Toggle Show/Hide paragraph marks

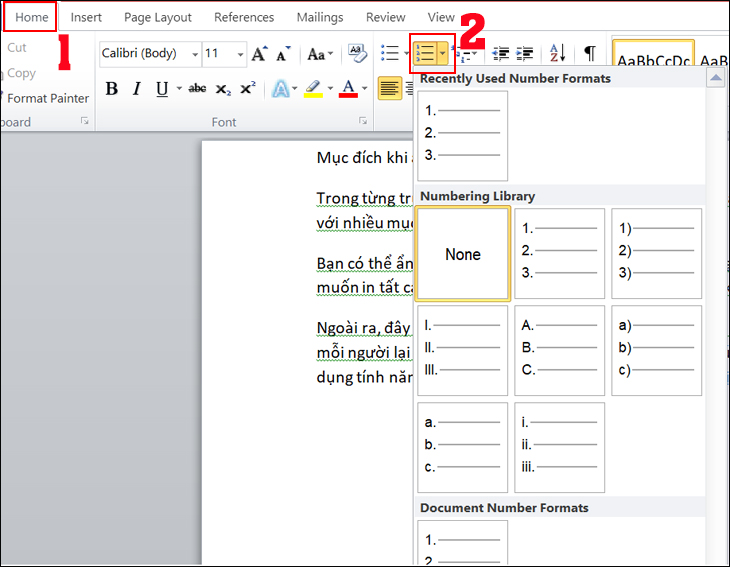tap(589, 54)
